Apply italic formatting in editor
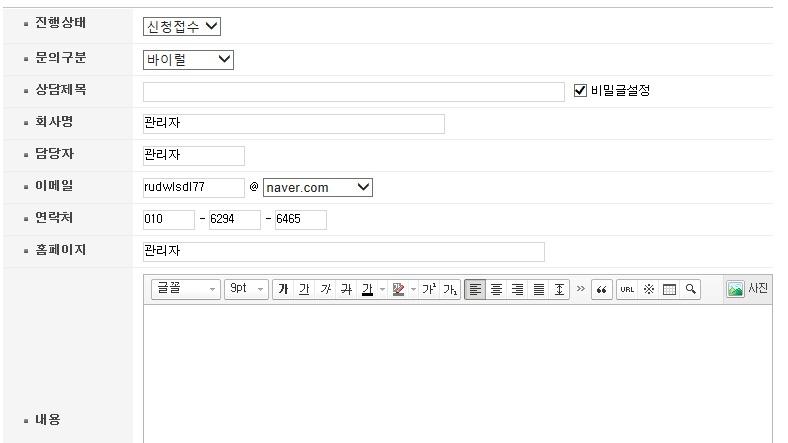 [x=325, y=289]
